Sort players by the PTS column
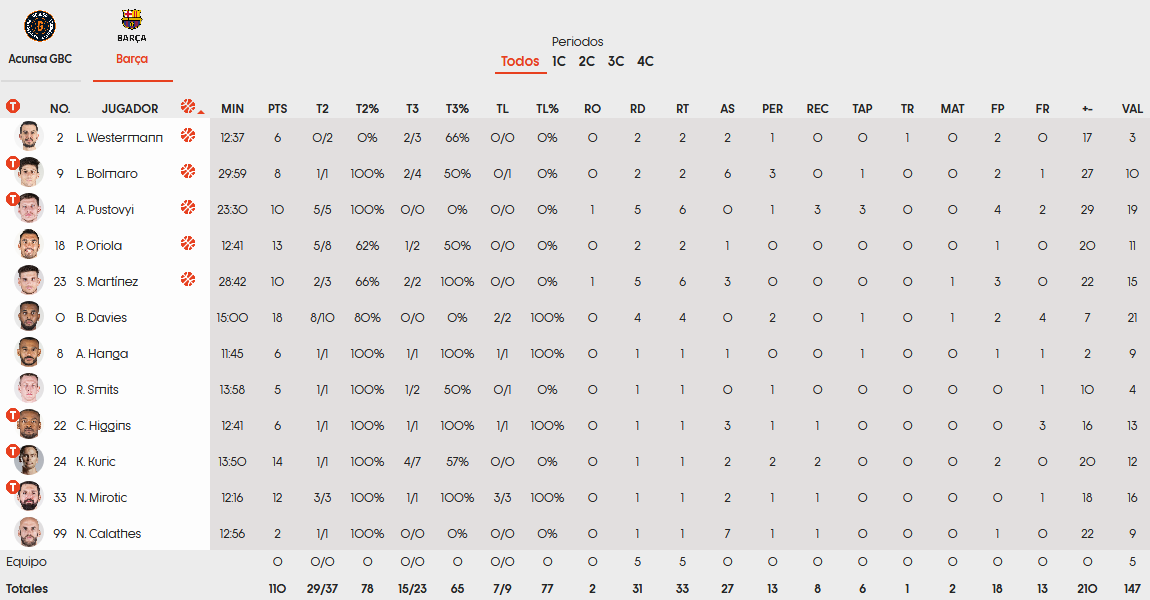This screenshot has width=1150, height=600. 277,109
